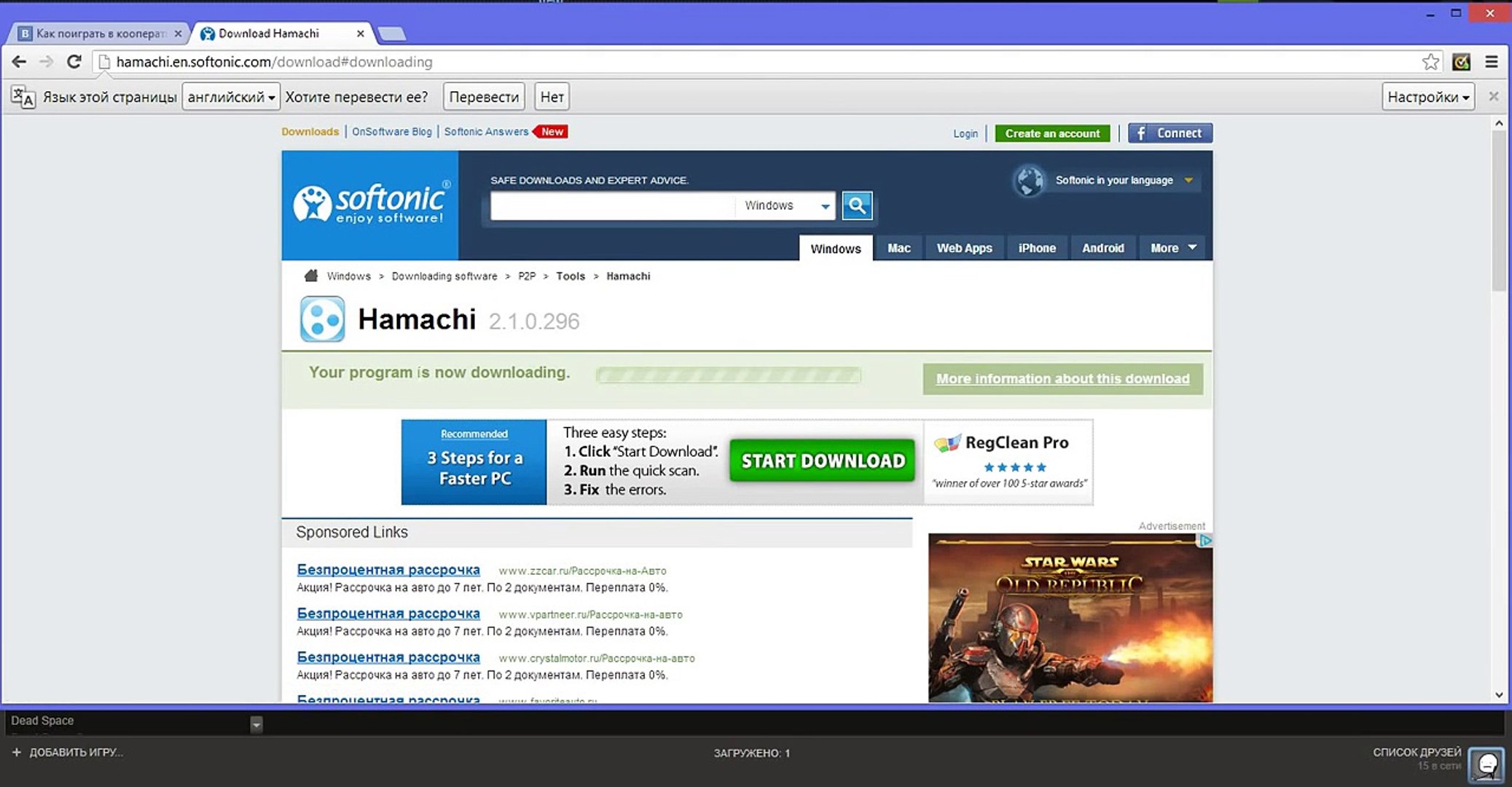Click the Нет button
Viewport: 1512px width, 787px height.
point(552,97)
